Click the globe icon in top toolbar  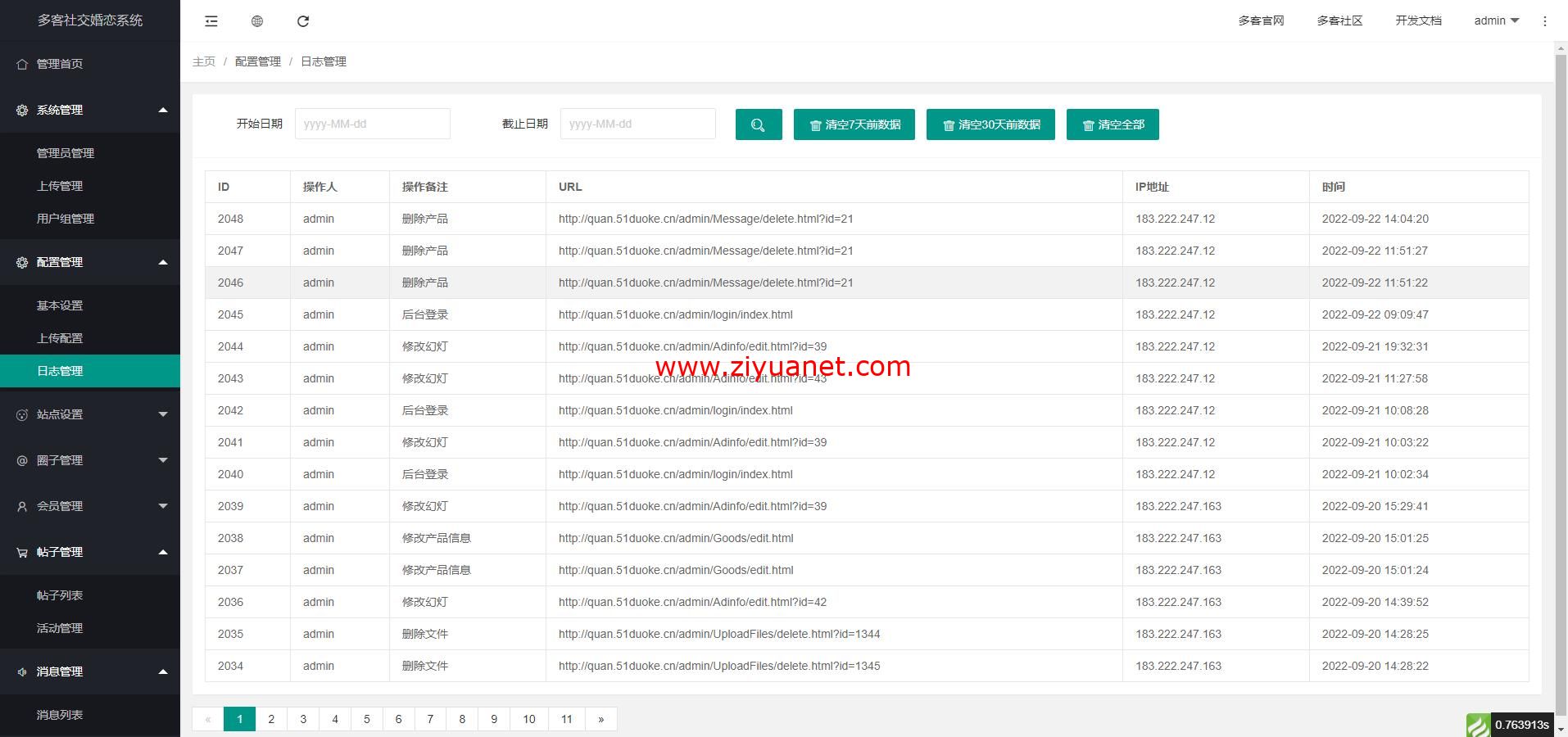[x=257, y=21]
